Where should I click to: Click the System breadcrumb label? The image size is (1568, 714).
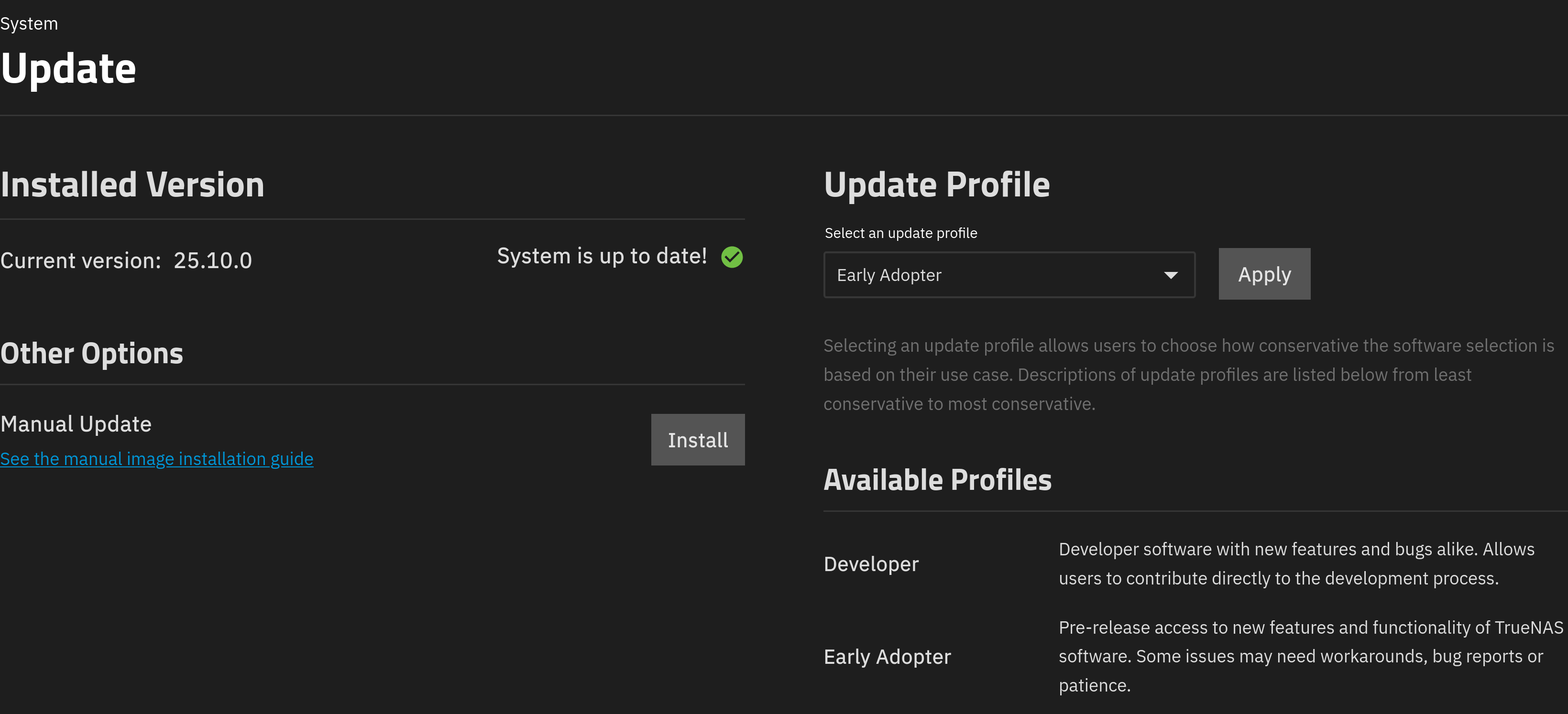tap(29, 24)
